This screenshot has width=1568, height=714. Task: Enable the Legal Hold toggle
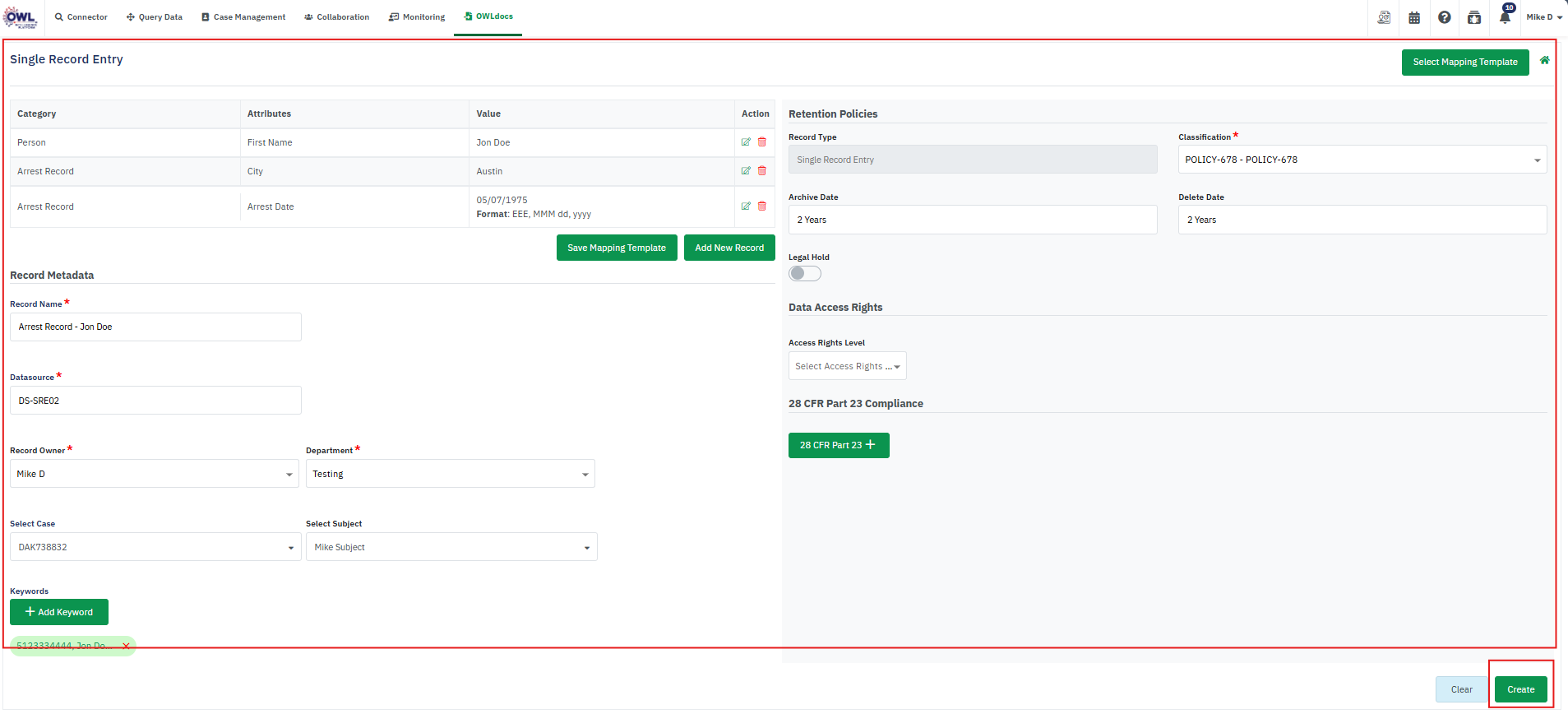805,274
